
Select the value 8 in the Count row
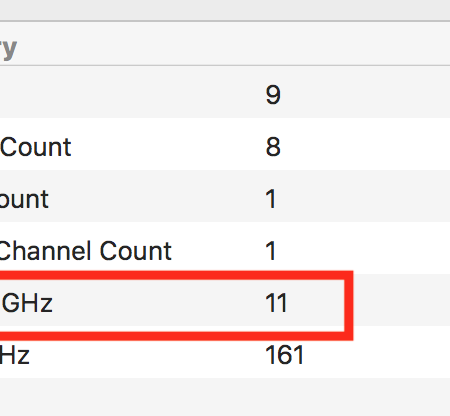[x=273, y=147]
